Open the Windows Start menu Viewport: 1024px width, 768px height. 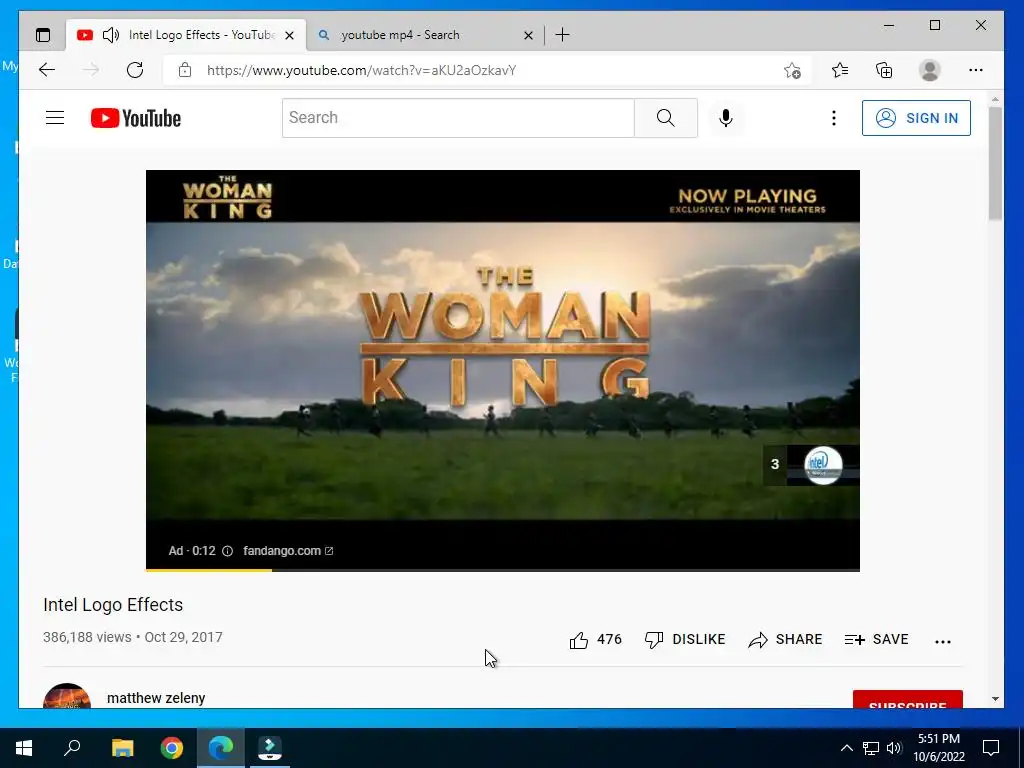(x=24, y=748)
